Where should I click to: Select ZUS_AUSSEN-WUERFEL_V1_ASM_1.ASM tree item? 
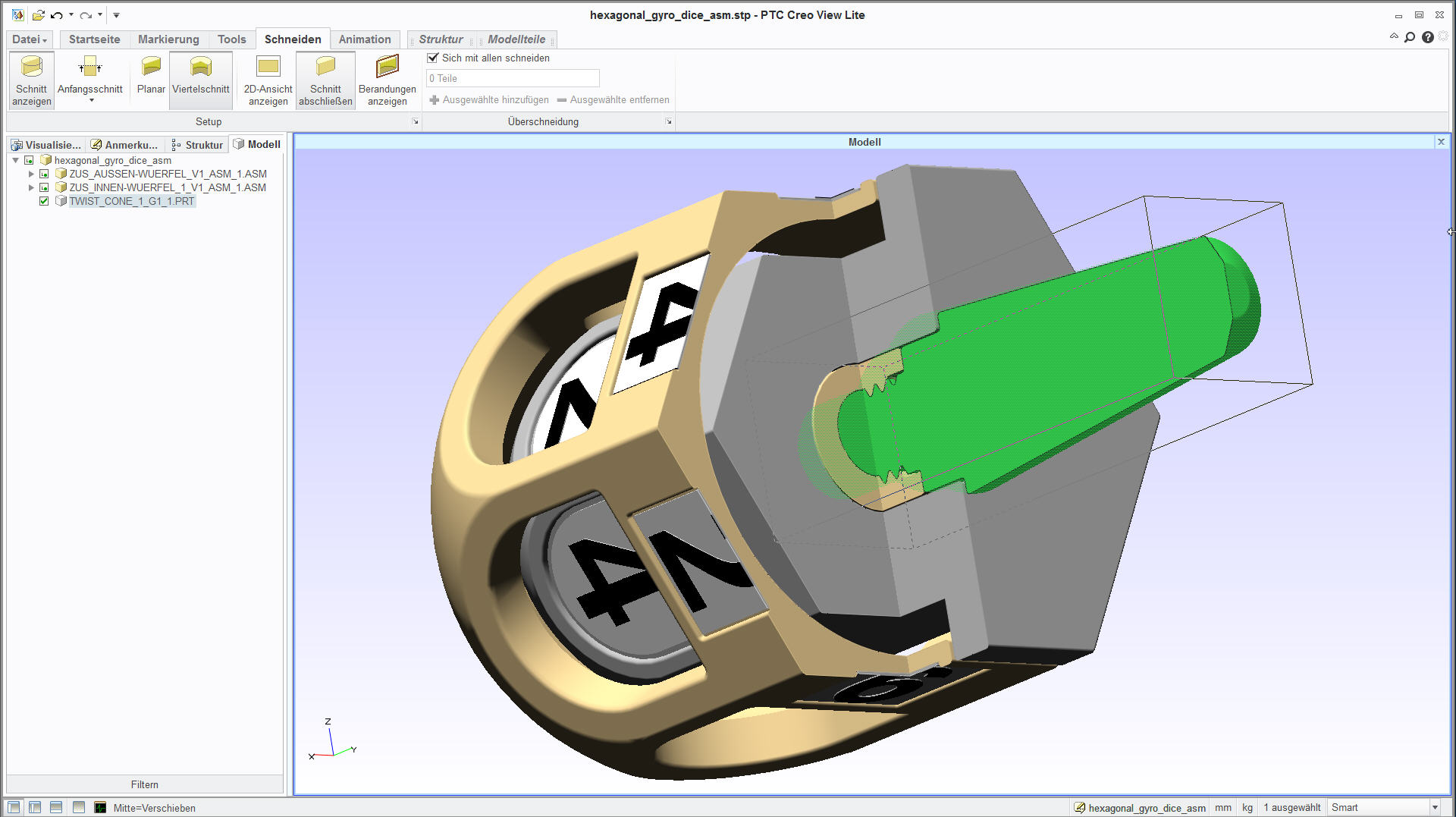(168, 174)
